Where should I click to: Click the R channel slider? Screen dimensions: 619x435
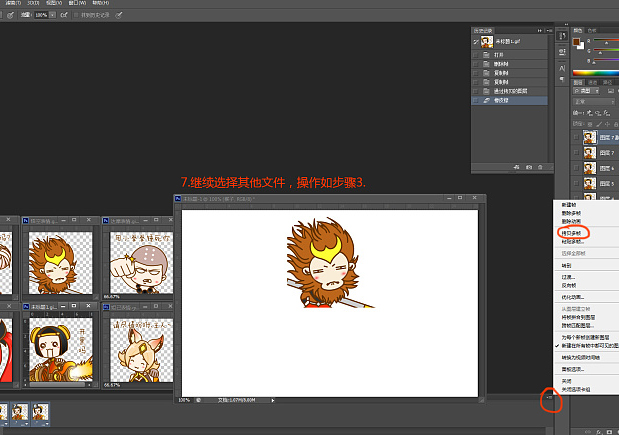click(606, 41)
